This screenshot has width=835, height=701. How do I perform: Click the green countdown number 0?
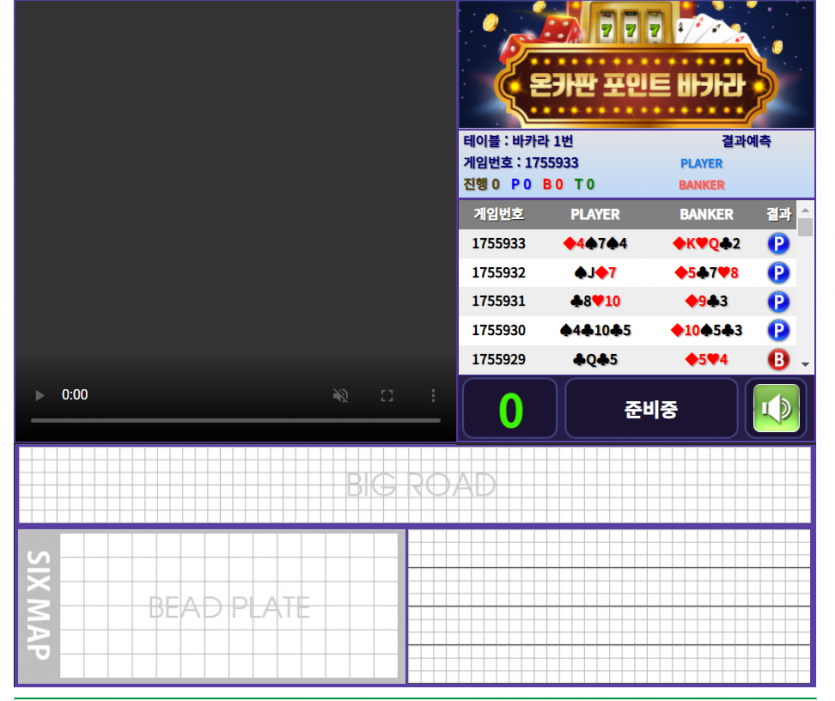click(511, 410)
